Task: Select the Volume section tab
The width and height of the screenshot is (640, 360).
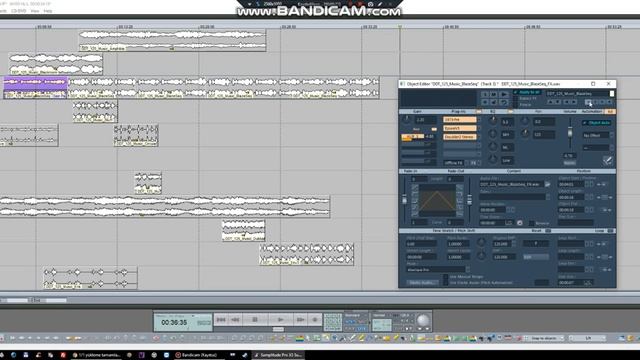Action: click(570, 111)
